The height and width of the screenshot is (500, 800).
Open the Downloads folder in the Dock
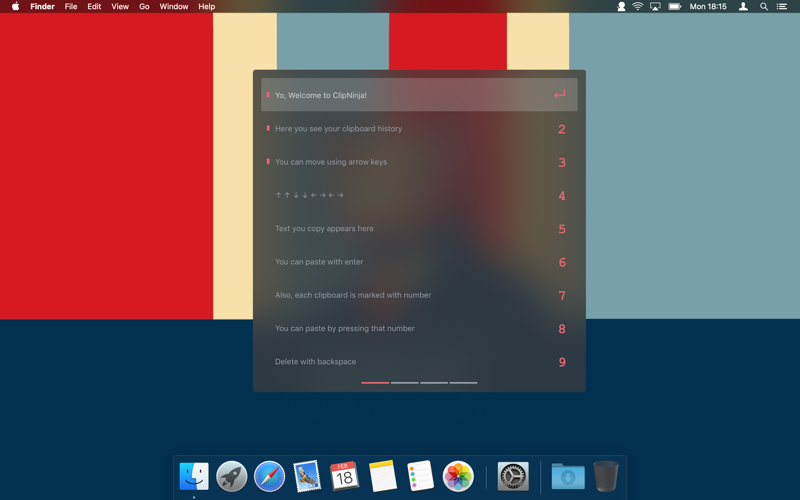[x=568, y=476]
